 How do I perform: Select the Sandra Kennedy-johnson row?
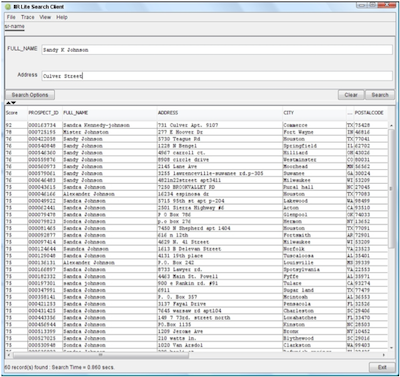pos(197,125)
